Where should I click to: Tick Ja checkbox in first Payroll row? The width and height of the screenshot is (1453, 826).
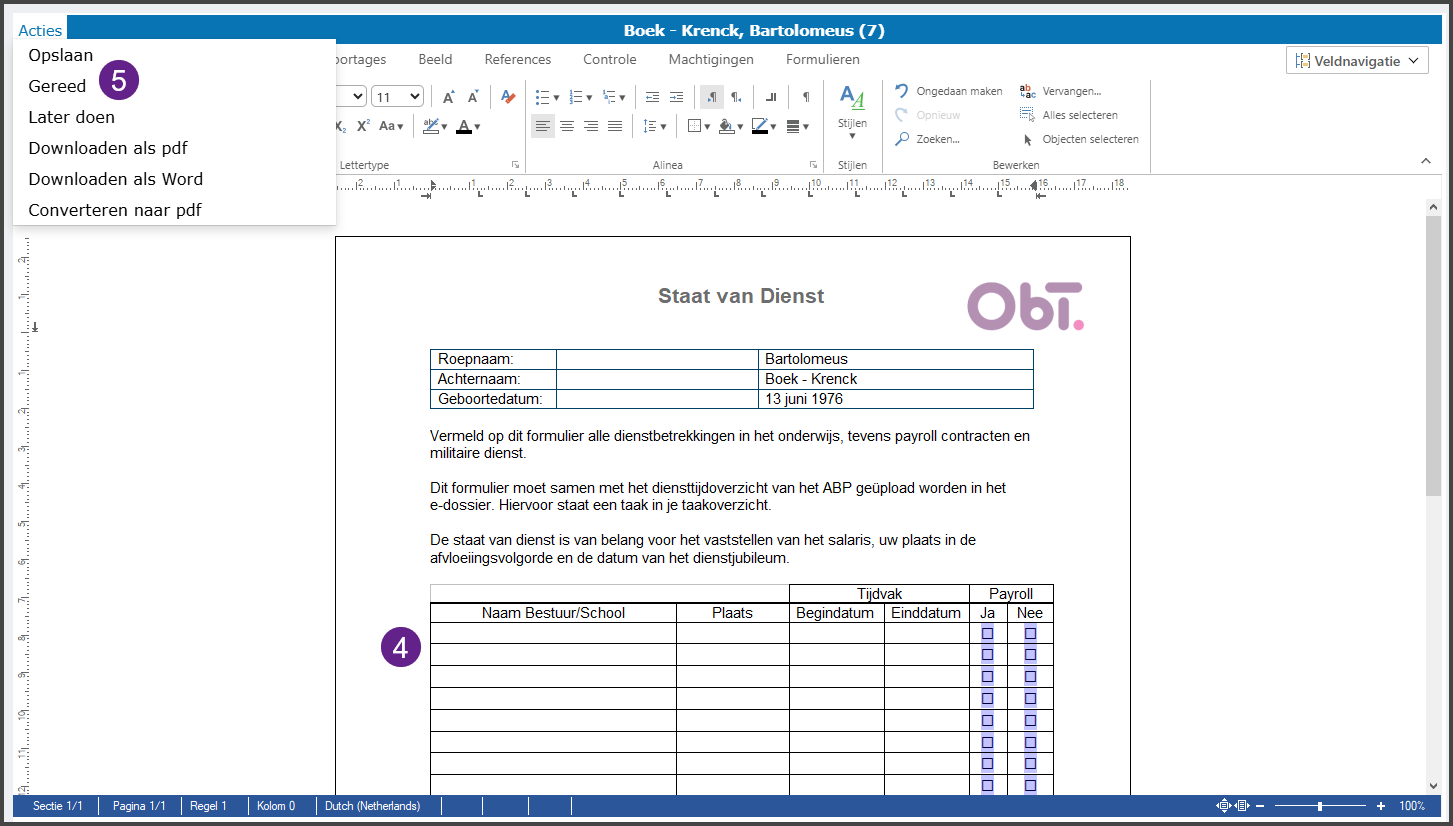point(988,633)
